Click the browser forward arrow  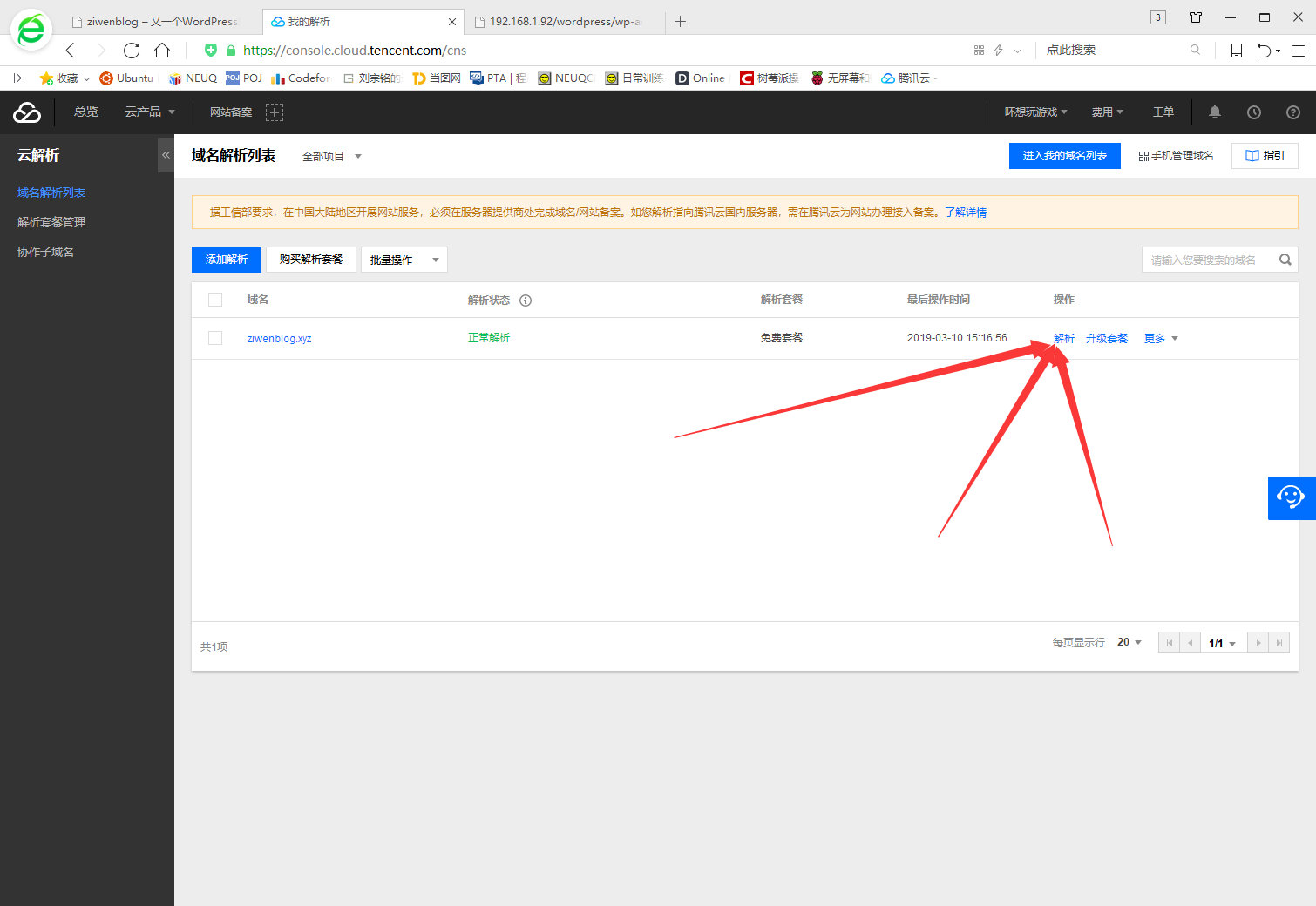[100, 51]
